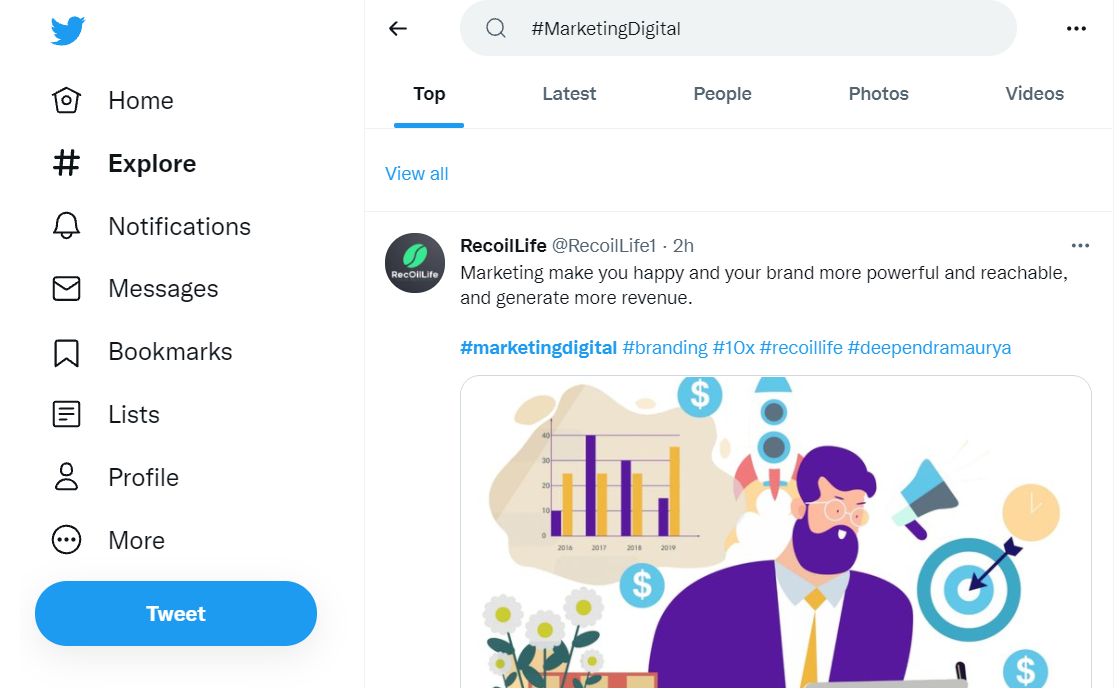
Task: Open the #branding hashtag link
Action: [665, 348]
